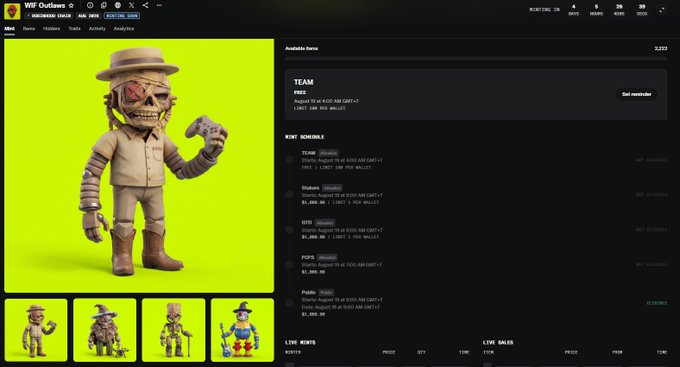This screenshot has height=367, width=680.
Task: Click the Public stage name
Action: click(309, 292)
